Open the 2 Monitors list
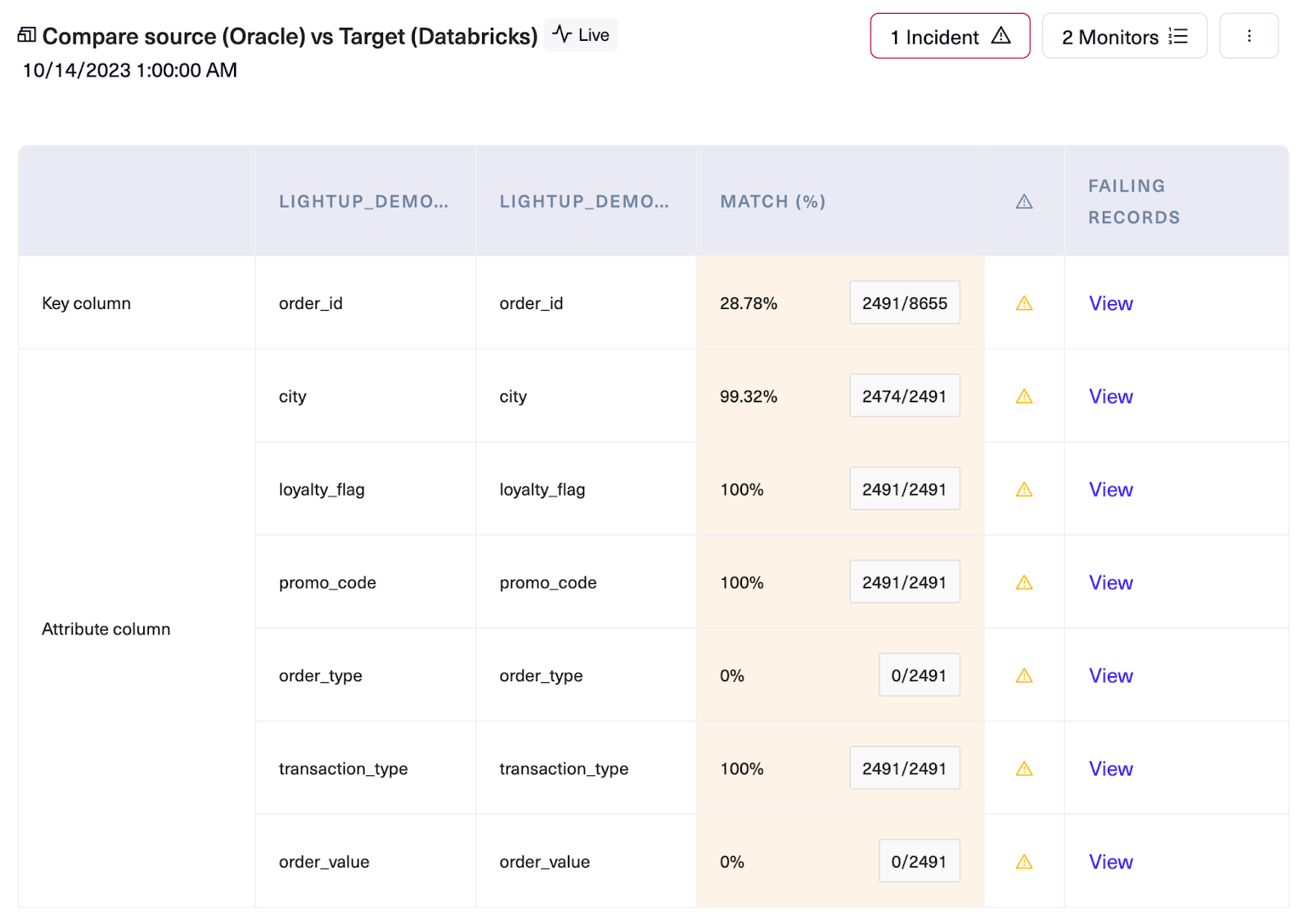Screen dimensions: 1309x924 coord(1124,36)
